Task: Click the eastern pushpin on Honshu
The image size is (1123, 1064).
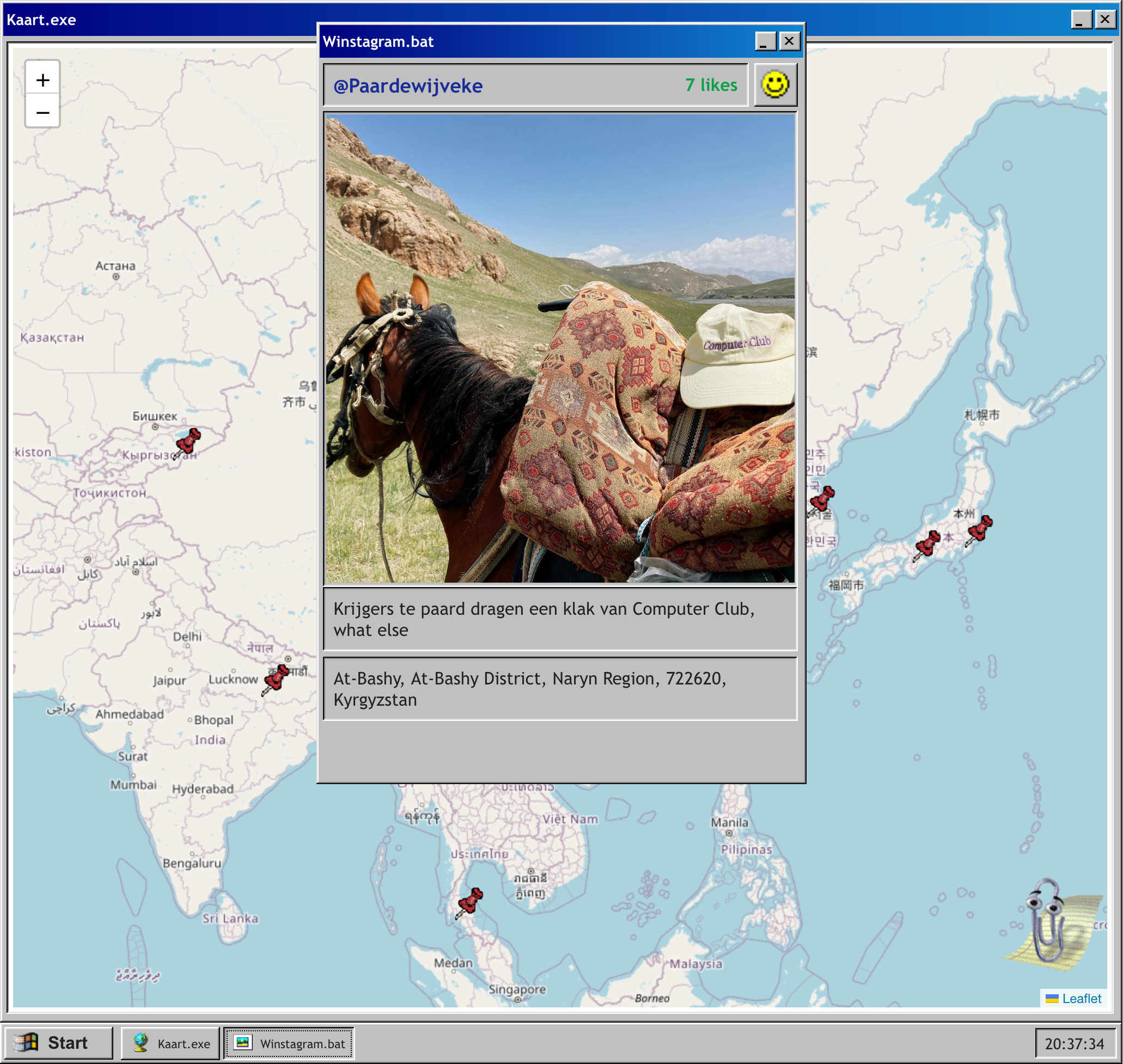Action: (980, 530)
